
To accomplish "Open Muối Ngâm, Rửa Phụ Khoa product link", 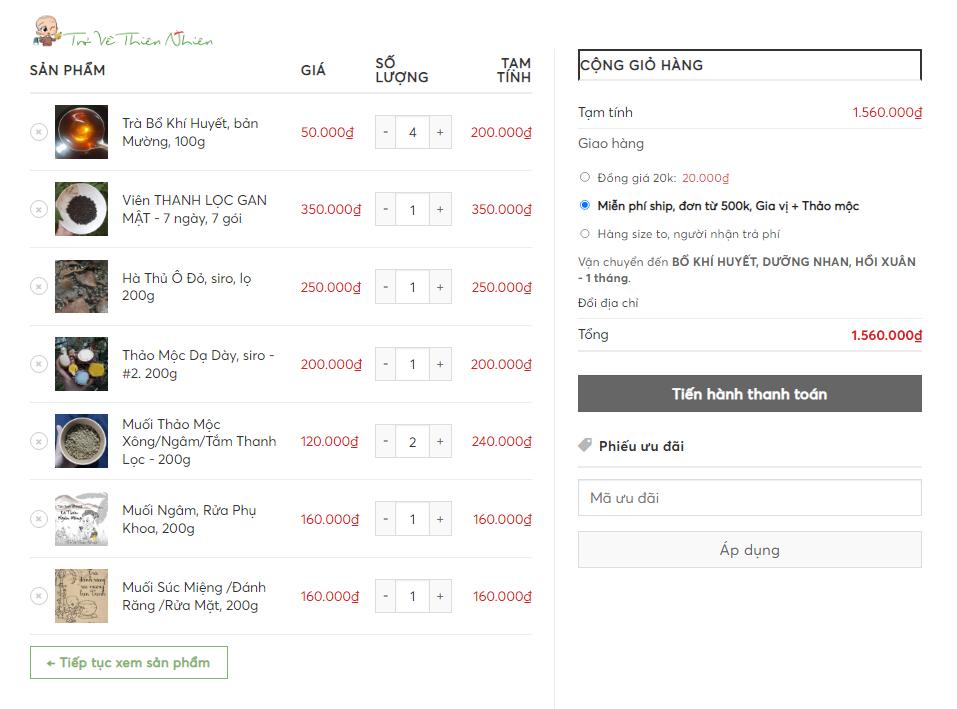I will click(x=189, y=519).
